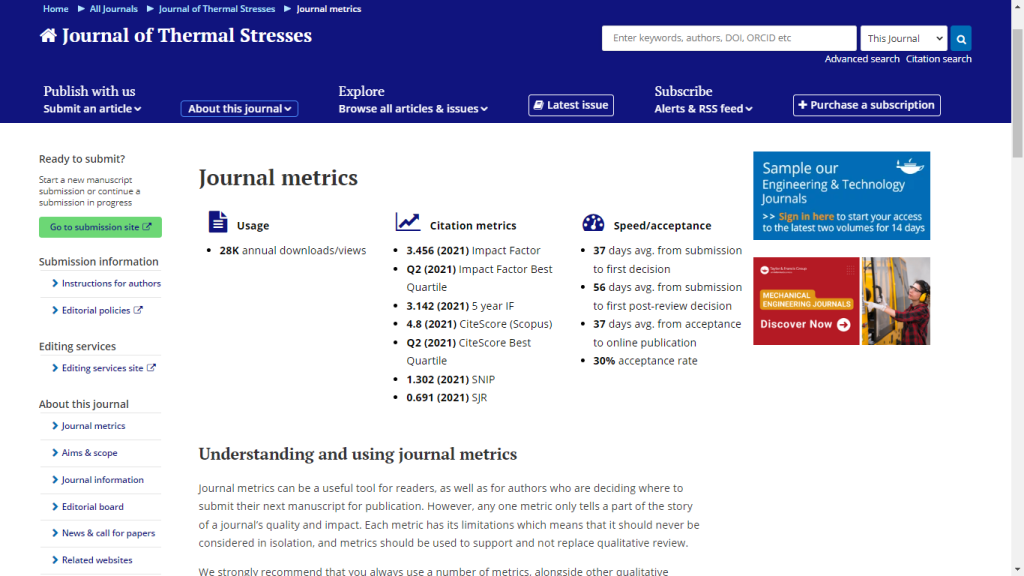The width and height of the screenshot is (1024, 576).
Task: Click the '28K annual downloads/views' text
Action: 293,250
